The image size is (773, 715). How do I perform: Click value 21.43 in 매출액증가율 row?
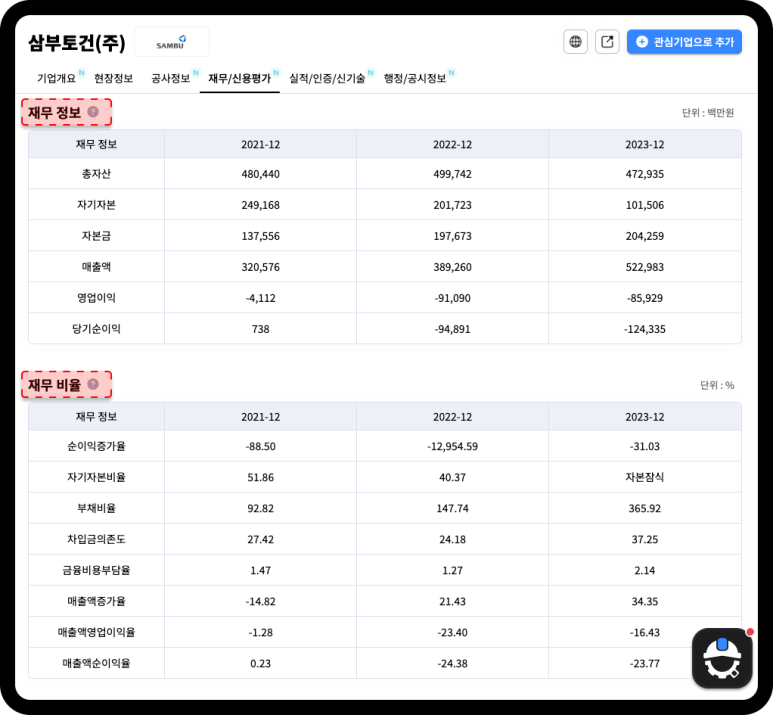click(453, 602)
